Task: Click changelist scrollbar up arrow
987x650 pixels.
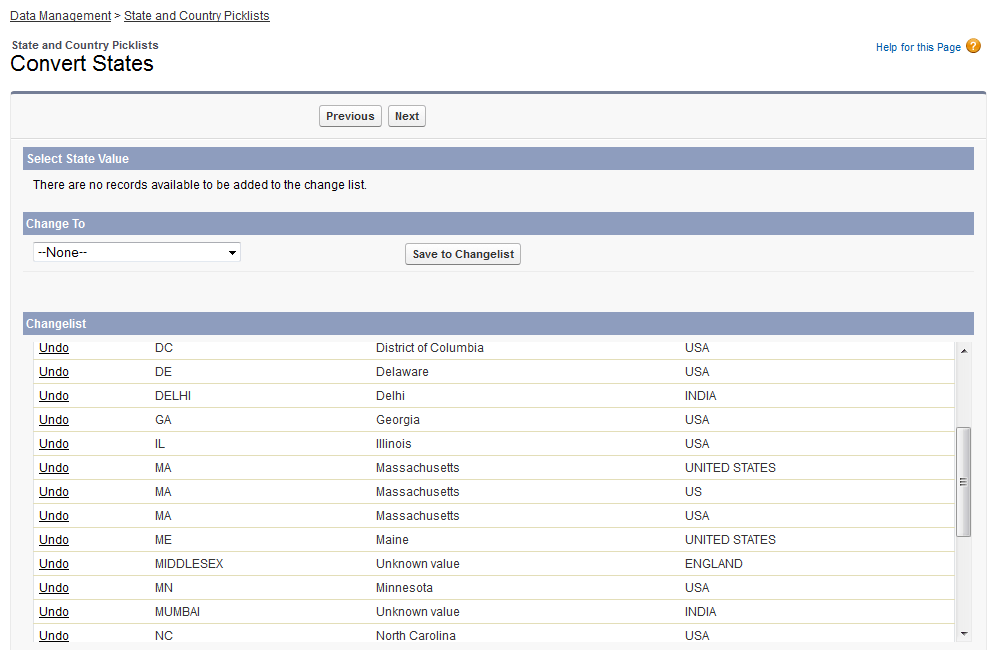Action: pyautogui.click(x=964, y=351)
